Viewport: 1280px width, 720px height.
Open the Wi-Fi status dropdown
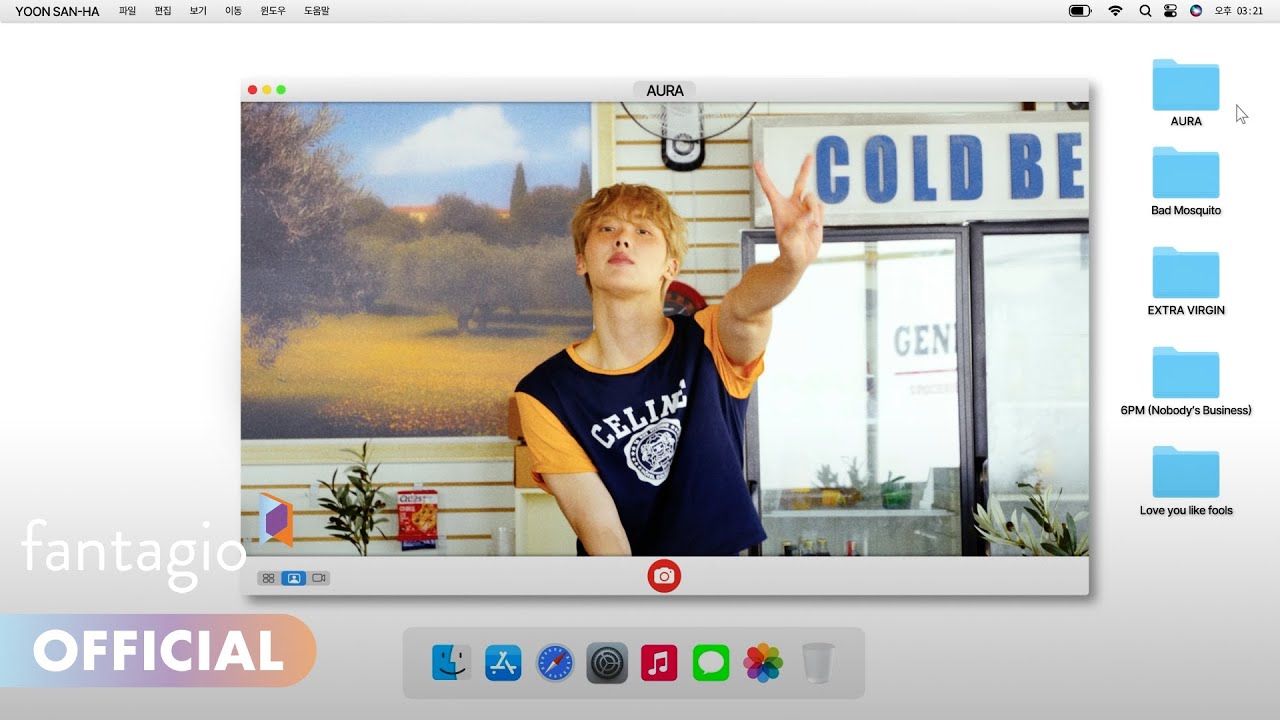click(1115, 11)
